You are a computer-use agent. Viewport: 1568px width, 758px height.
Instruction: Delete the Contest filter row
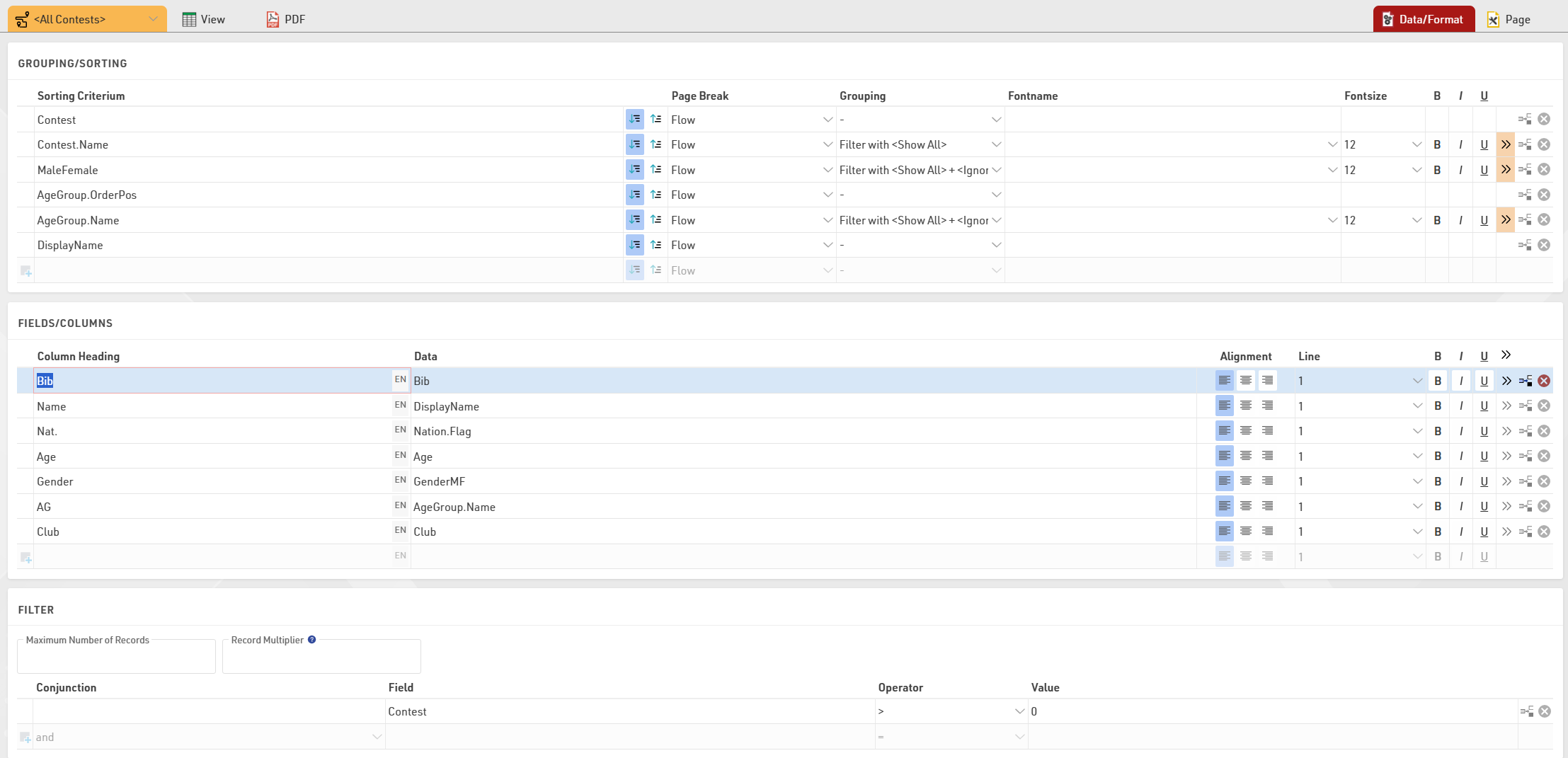(1545, 711)
